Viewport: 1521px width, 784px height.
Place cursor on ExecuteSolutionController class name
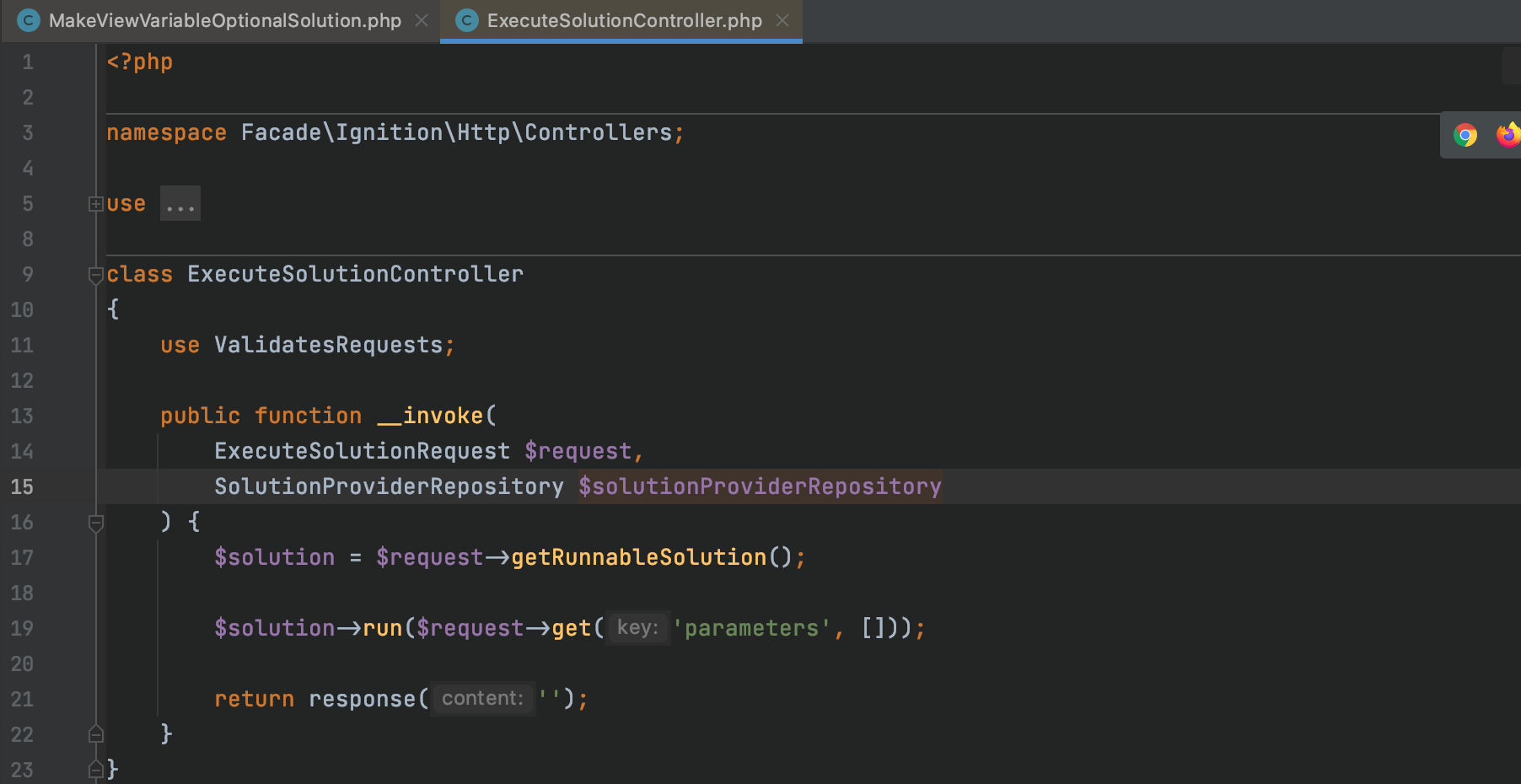pyautogui.click(x=355, y=275)
